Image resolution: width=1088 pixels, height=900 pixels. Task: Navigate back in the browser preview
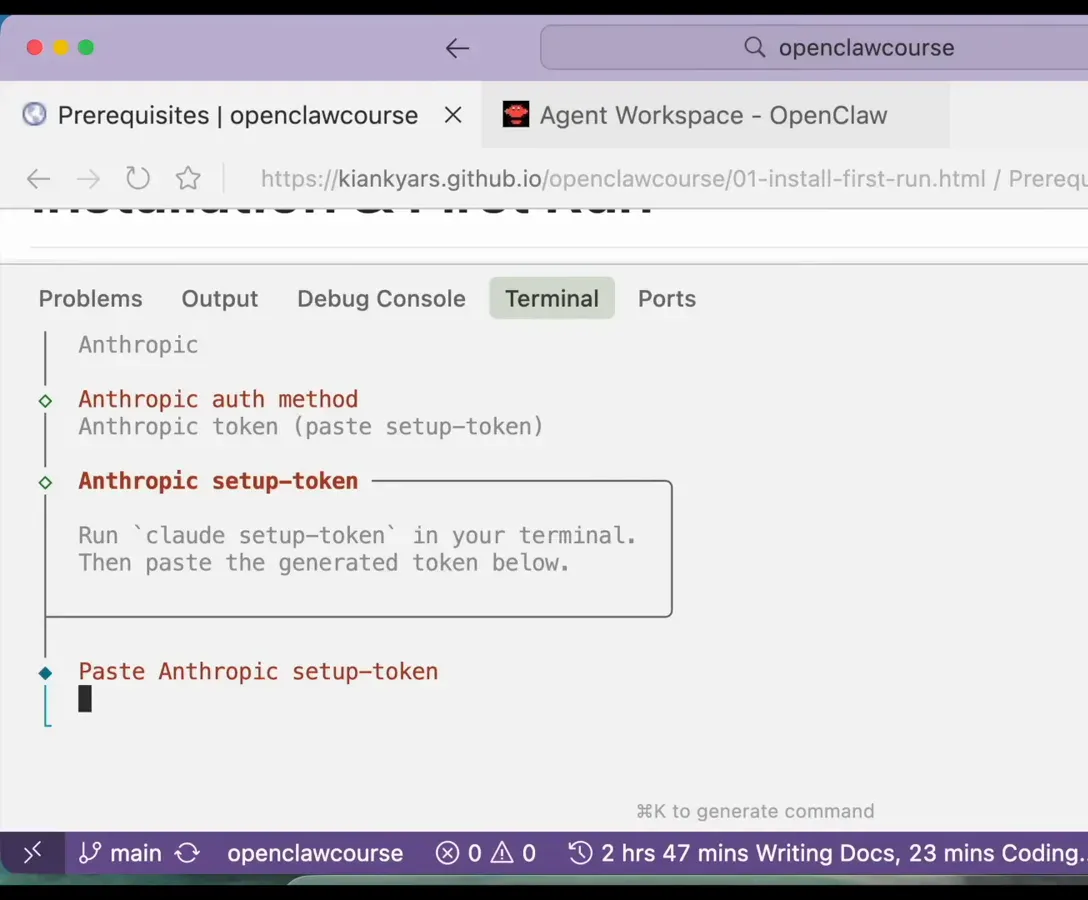point(38,179)
